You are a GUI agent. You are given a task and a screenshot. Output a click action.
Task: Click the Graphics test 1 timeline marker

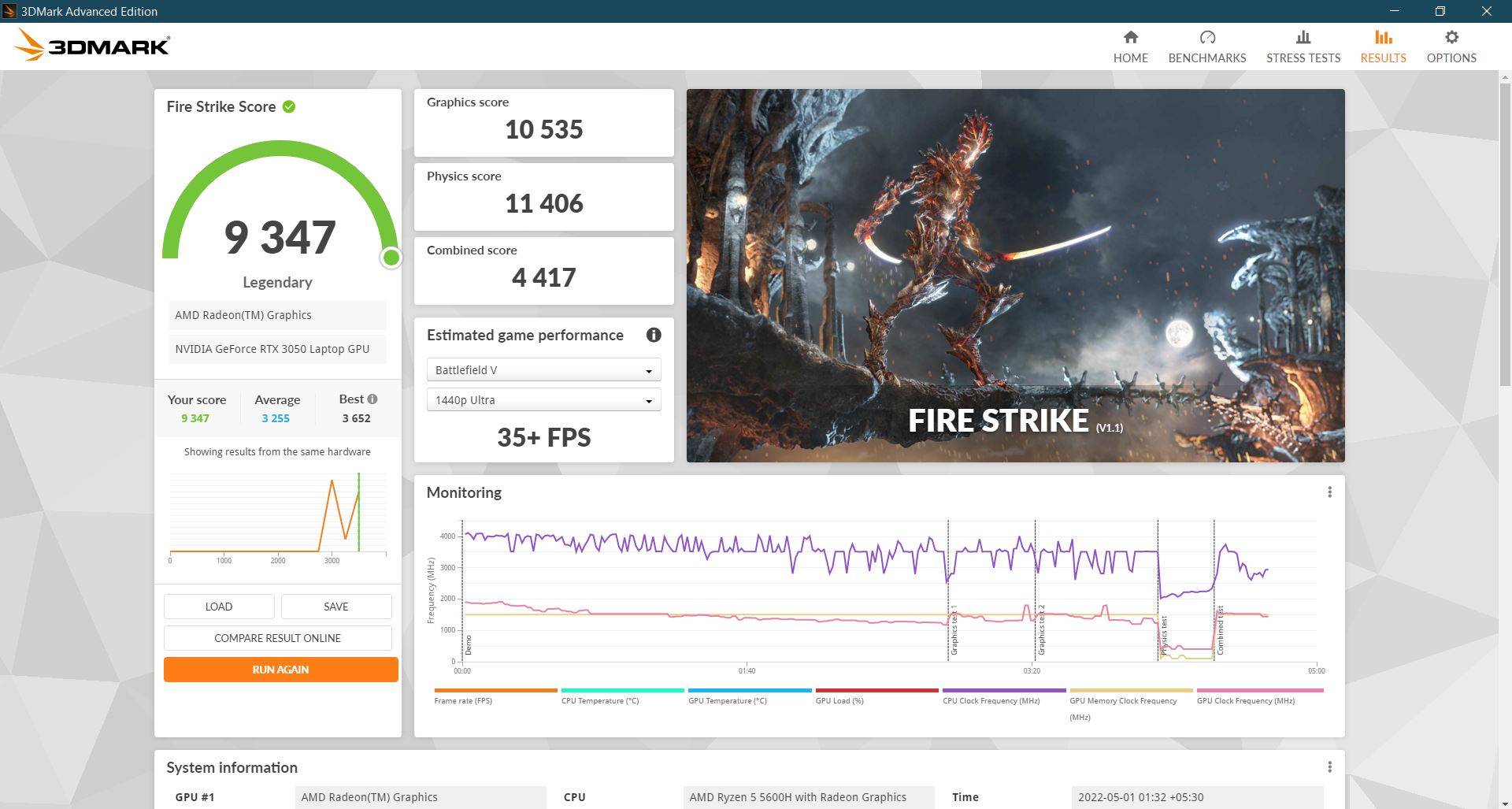click(x=948, y=591)
